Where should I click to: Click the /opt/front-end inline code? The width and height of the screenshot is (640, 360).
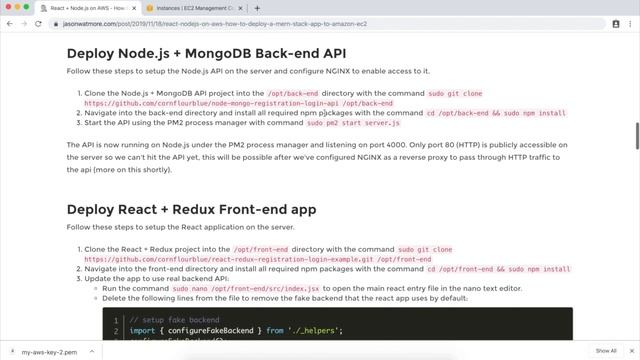coord(261,249)
